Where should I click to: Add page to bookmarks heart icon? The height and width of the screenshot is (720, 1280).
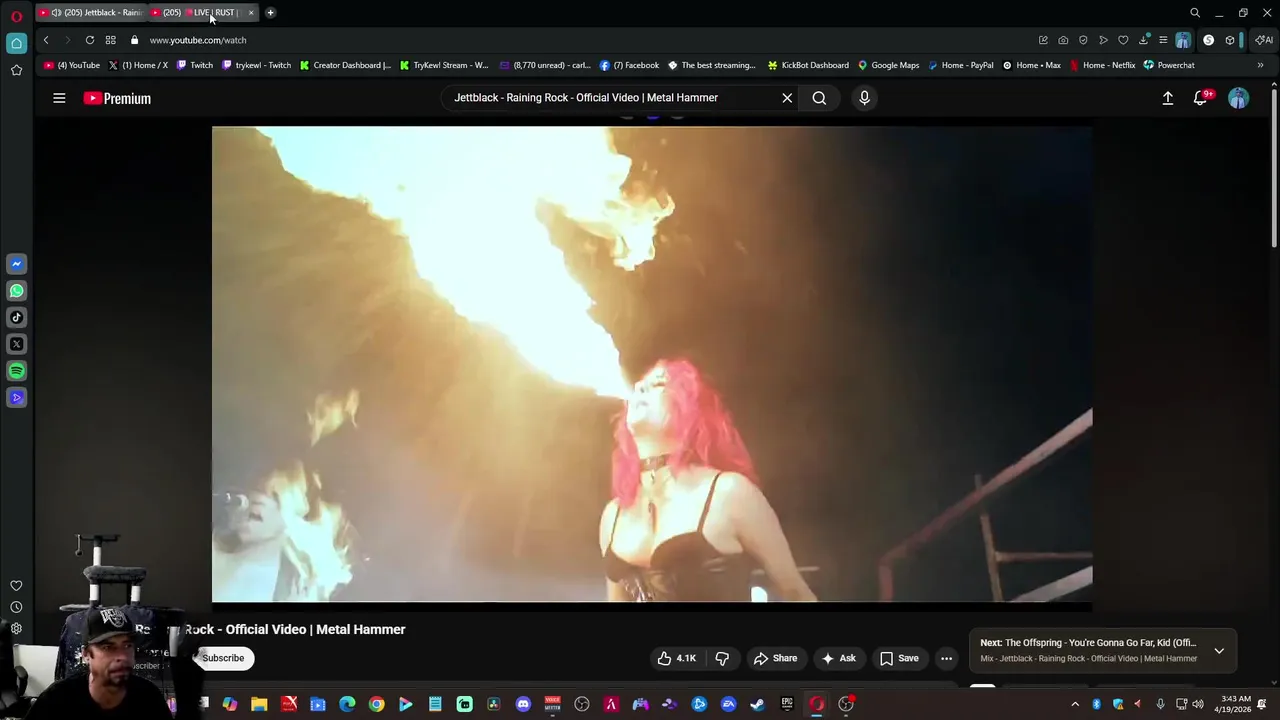1123,40
